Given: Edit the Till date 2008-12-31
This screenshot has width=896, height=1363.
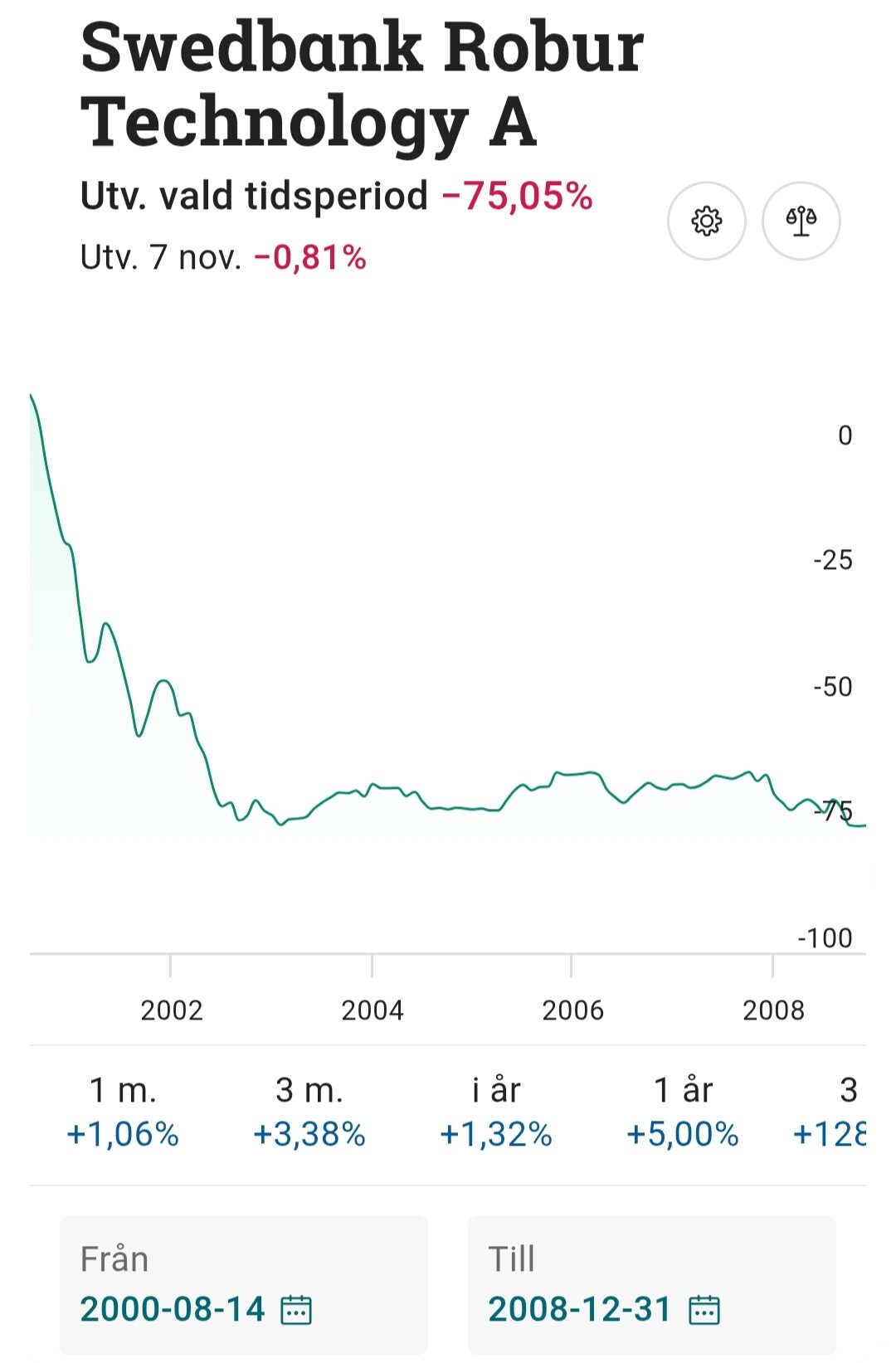Looking at the screenshot, I should (579, 1309).
